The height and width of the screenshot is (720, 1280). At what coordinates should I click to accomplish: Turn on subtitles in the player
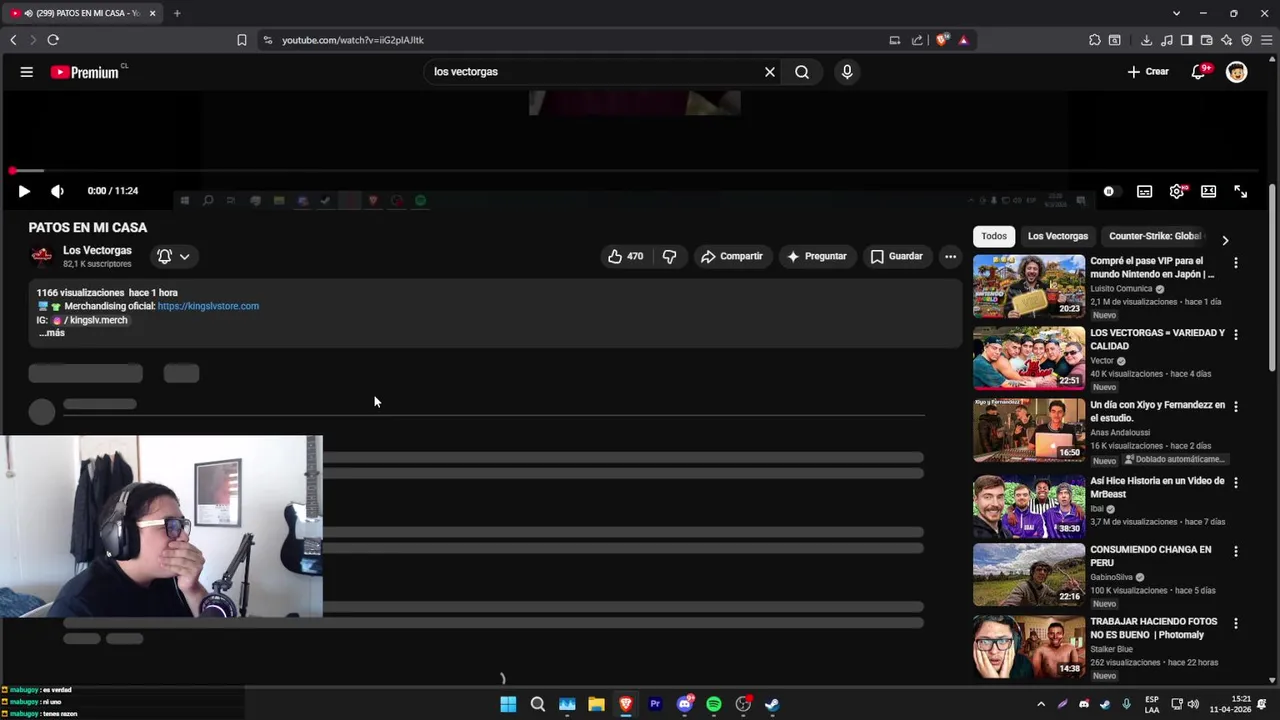tap(1144, 191)
